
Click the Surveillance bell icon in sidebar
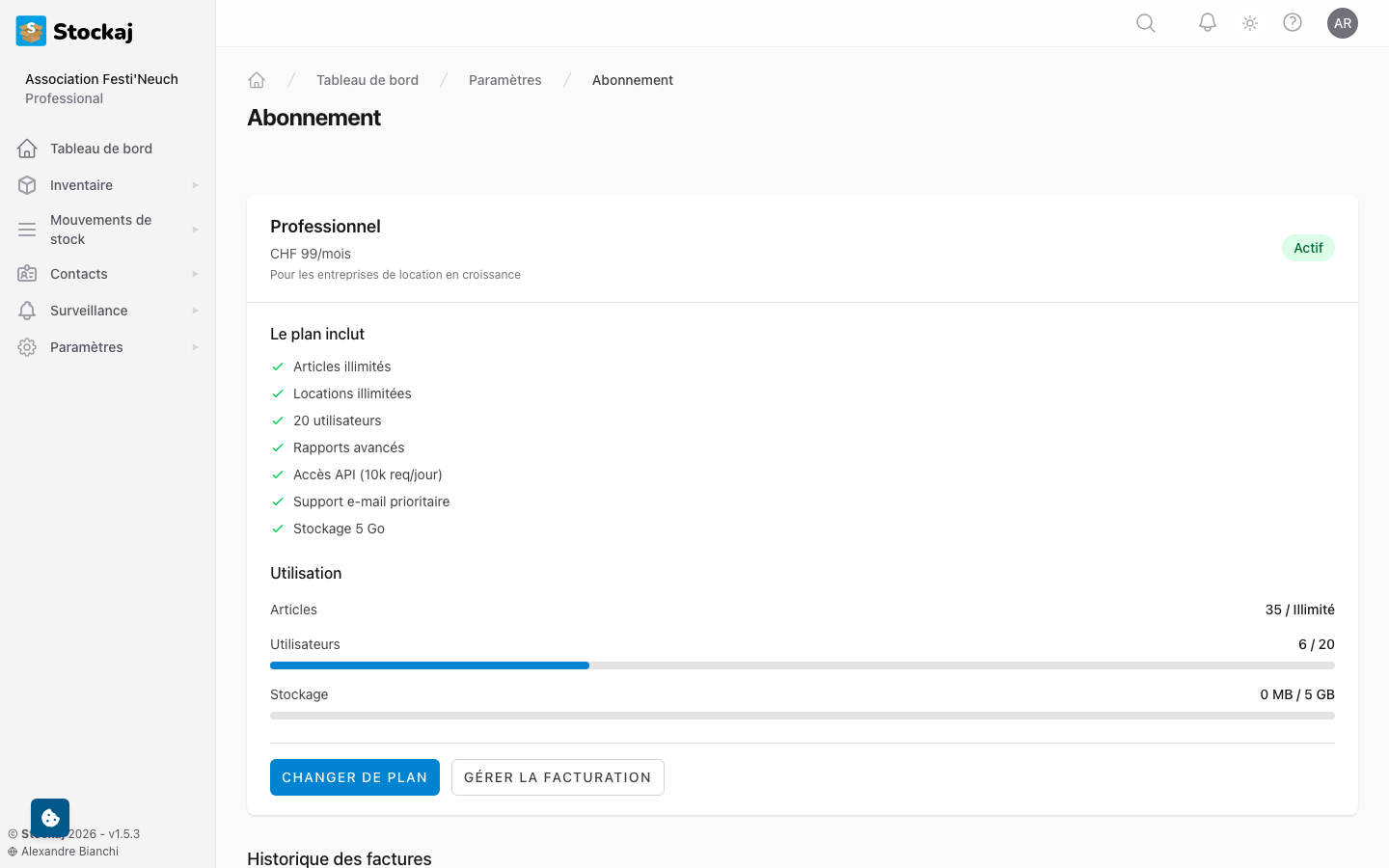pyautogui.click(x=27, y=311)
